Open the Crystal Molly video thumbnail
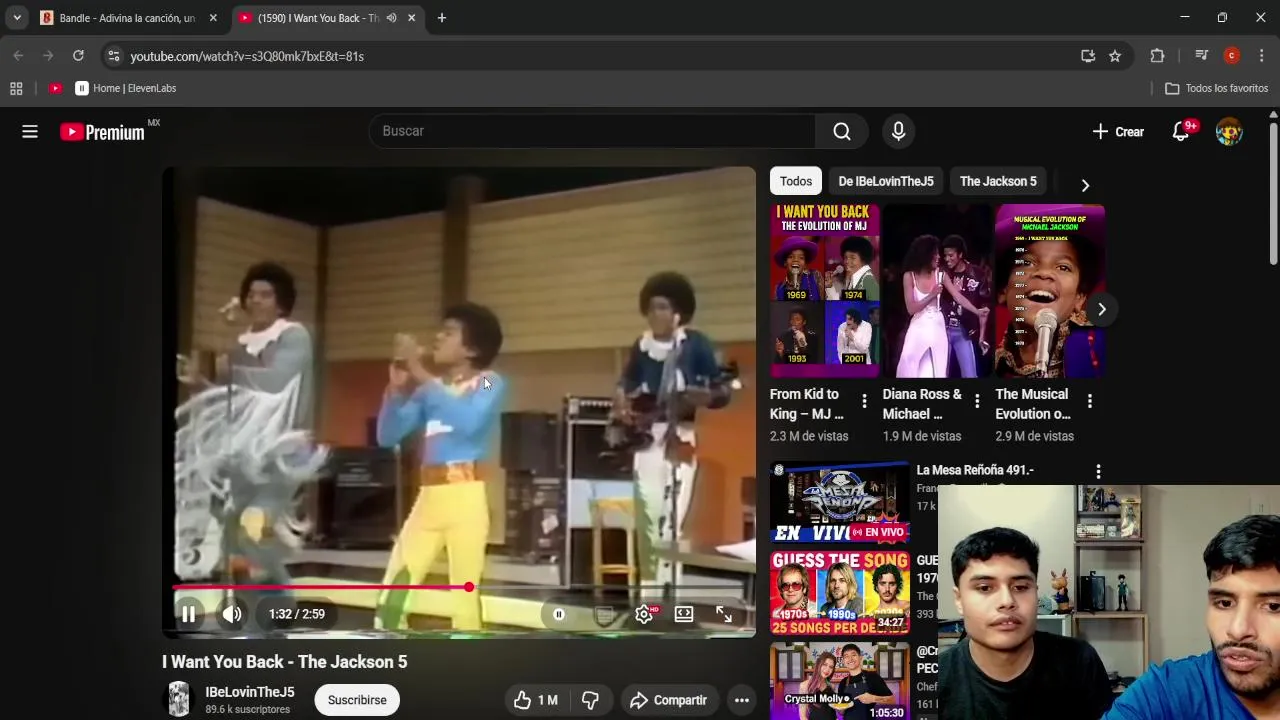 coord(840,682)
